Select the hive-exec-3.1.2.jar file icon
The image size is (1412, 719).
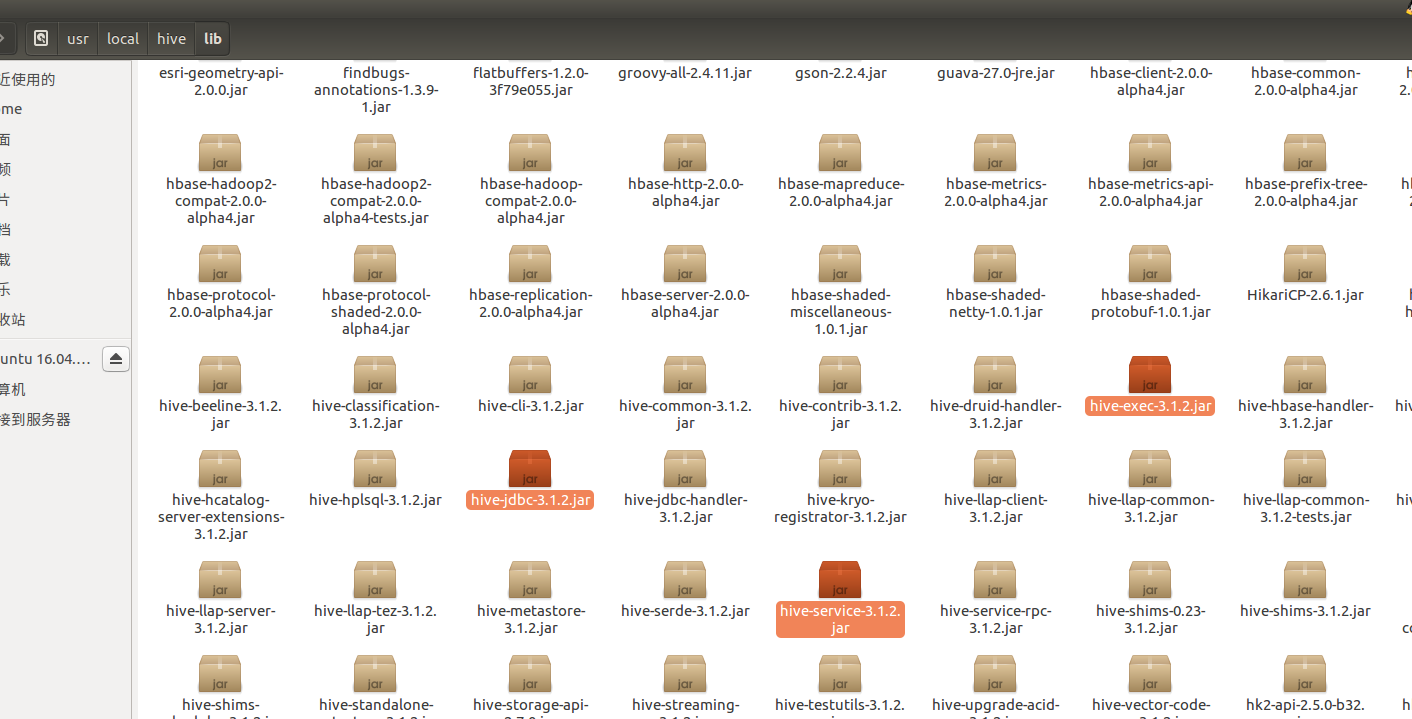coord(1150,375)
